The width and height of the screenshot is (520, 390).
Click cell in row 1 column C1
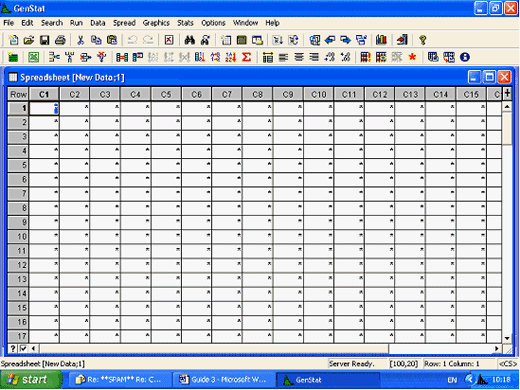[44, 108]
